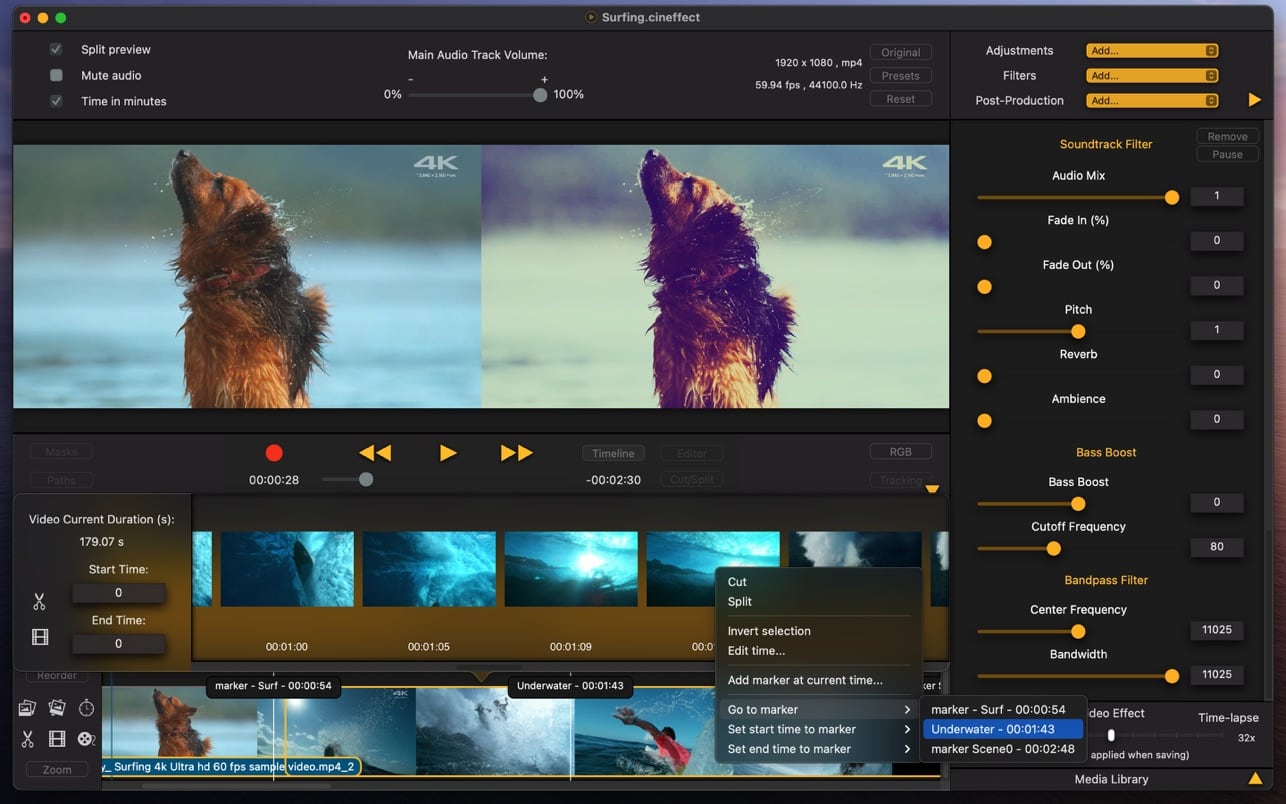Image resolution: width=1286 pixels, height=804 pixels.
Task: Toggle the Time in minutes checkbox
Action: [x=57, y=101]
